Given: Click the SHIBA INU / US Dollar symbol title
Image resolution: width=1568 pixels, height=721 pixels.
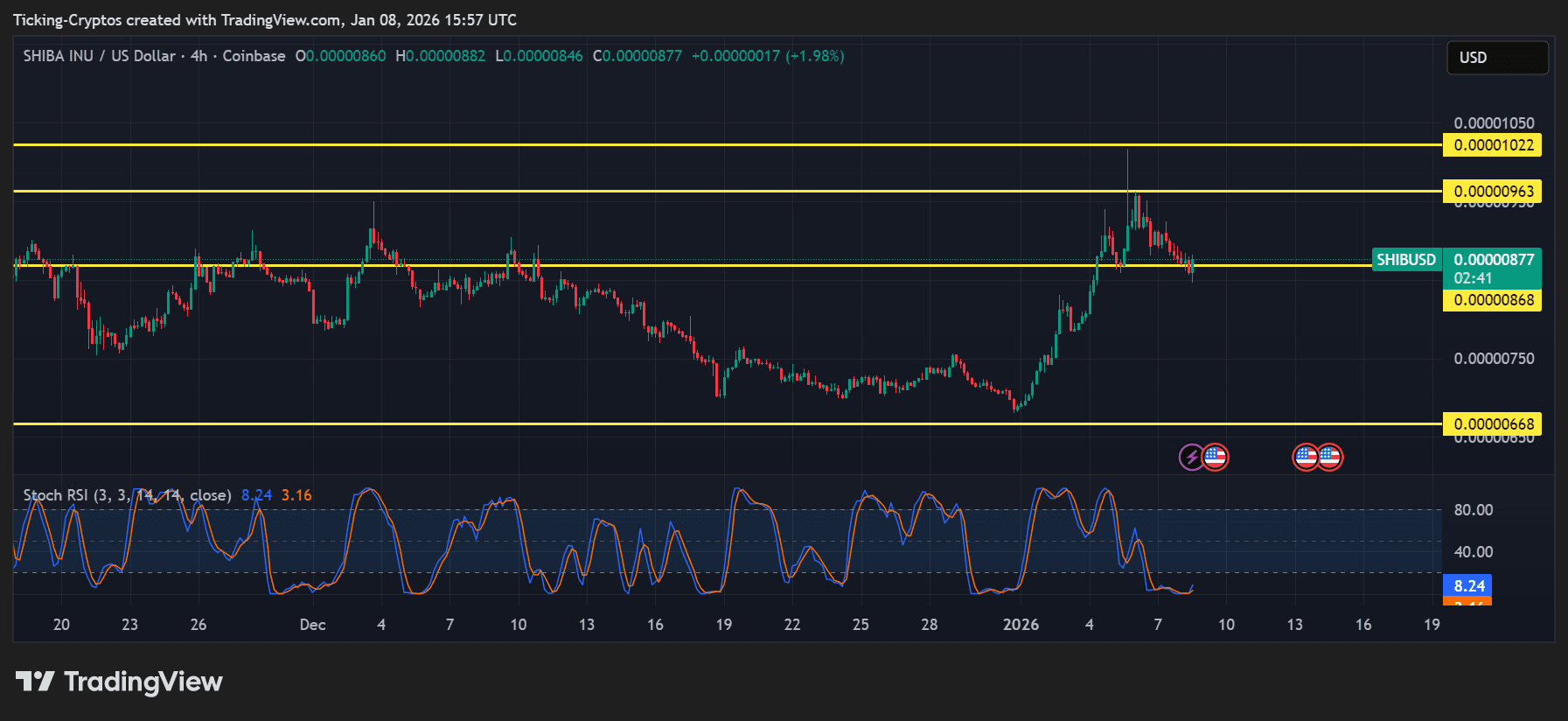Looking at the screenshot, I should (99, 56).
